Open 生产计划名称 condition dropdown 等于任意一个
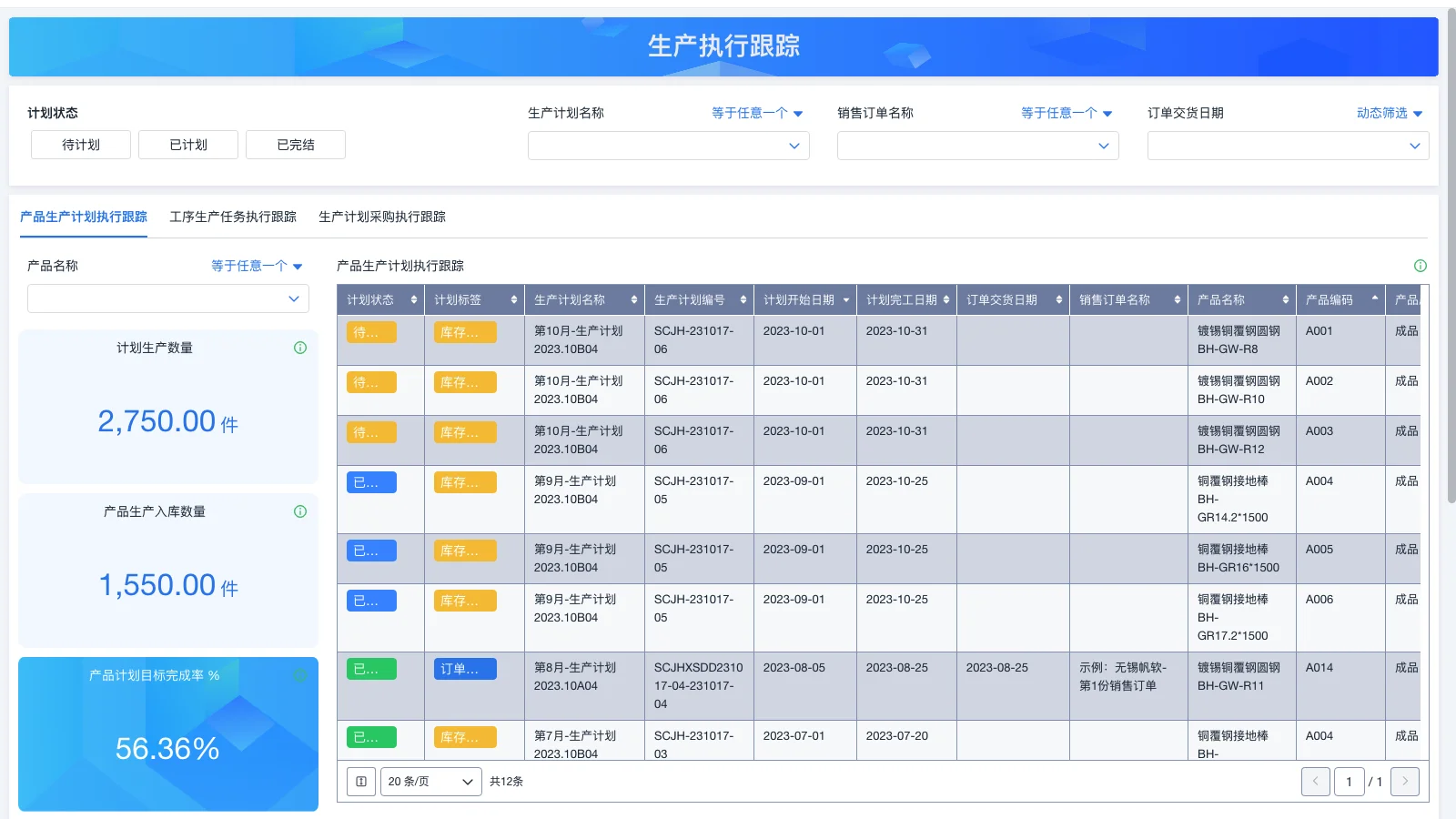 757,113
